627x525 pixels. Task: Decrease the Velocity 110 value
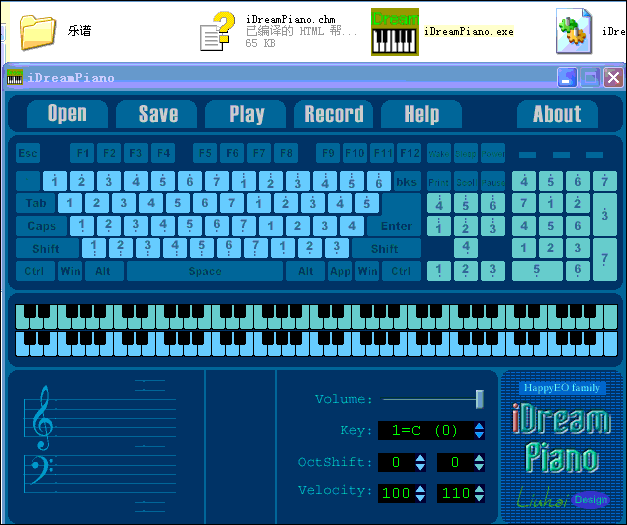[x=479, y=497]
